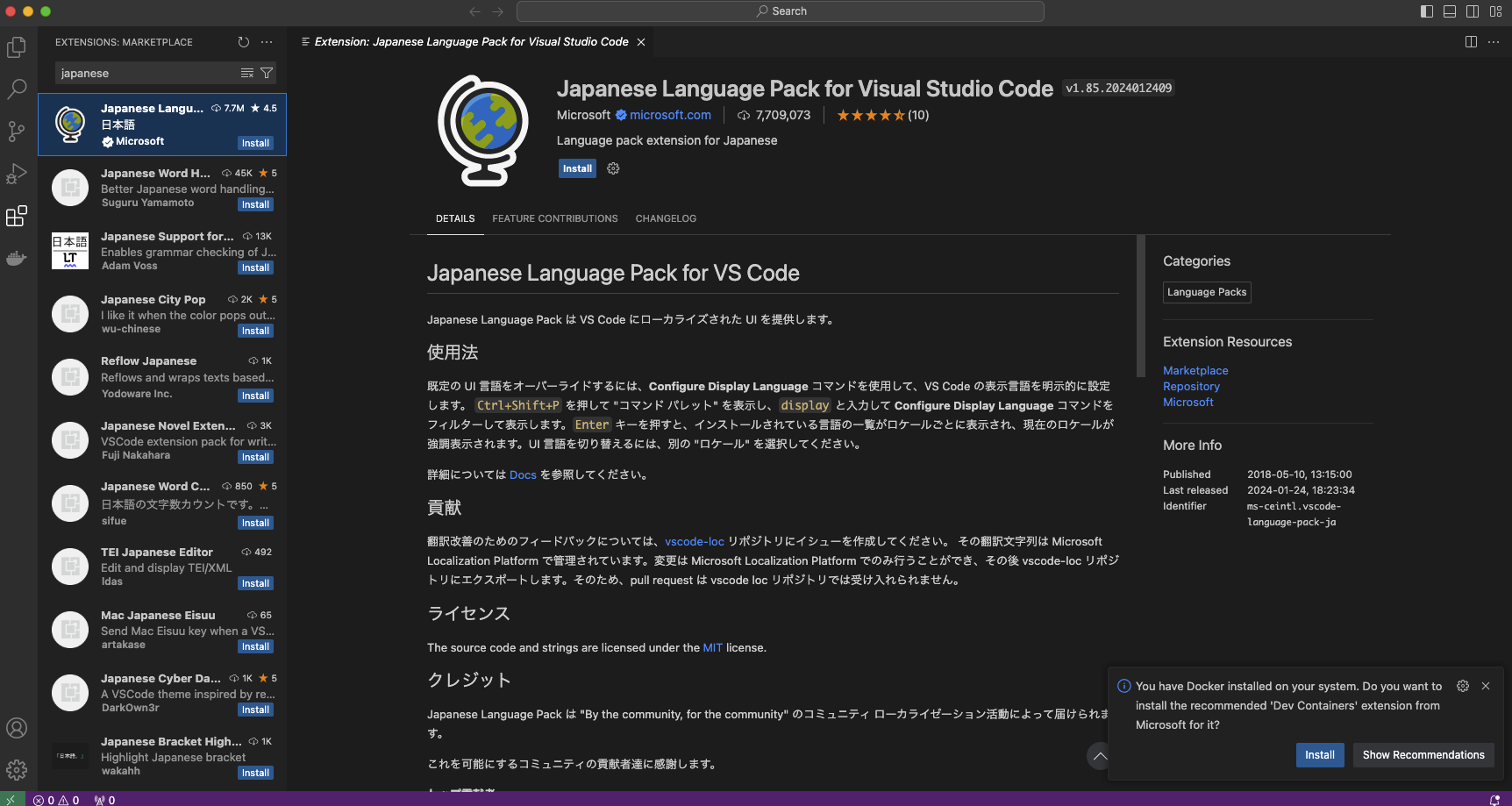Screen dimensions: 1512x806
Task: Open the Manage settings gear
Action: pyautogui.click(x=16, y=769)
